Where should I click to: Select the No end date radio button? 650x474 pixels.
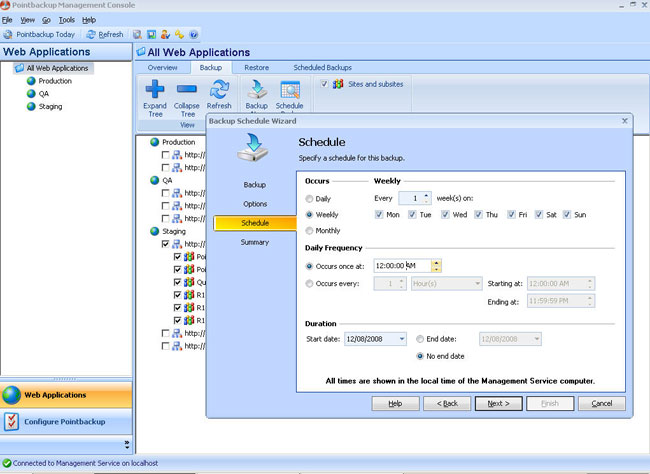(x=420, y=356)
